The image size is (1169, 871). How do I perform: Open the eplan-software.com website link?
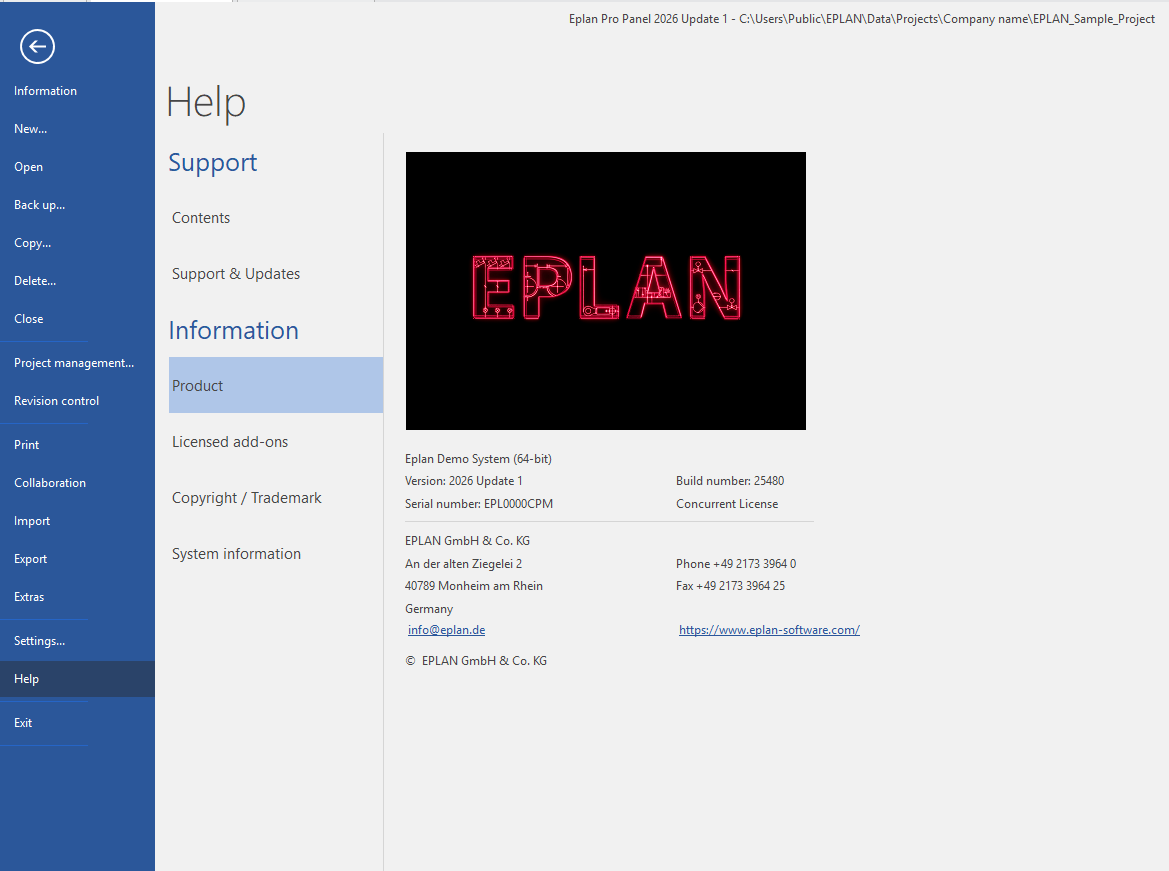769,630
